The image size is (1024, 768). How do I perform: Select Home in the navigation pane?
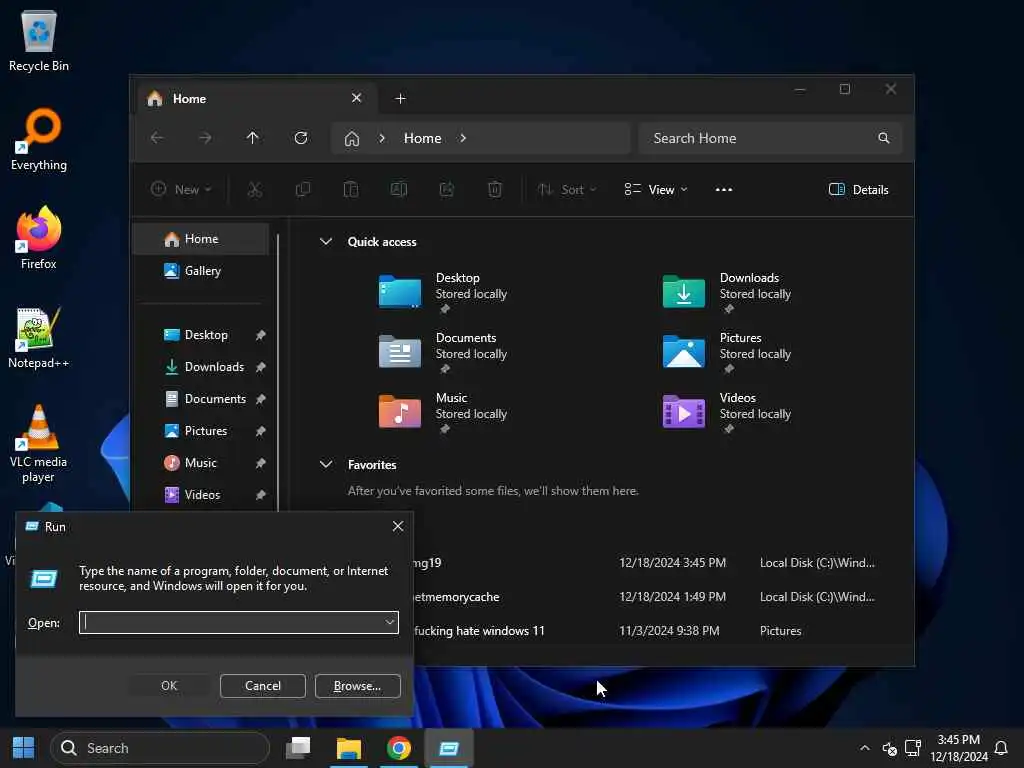200,239
